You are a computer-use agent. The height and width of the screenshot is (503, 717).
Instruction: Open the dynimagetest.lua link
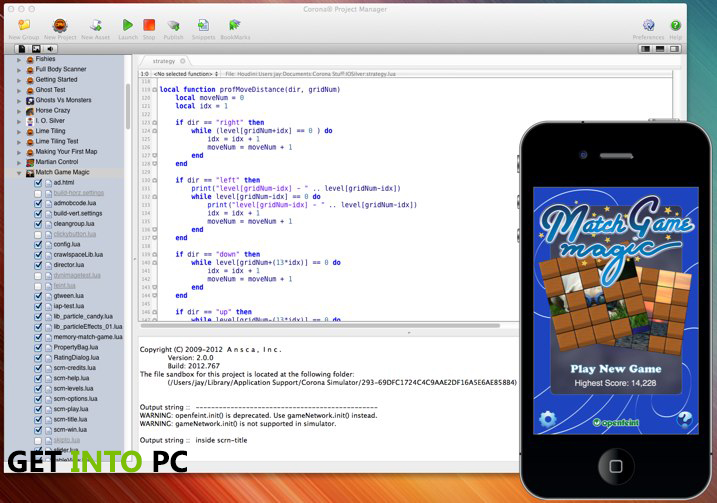(77, 275)
